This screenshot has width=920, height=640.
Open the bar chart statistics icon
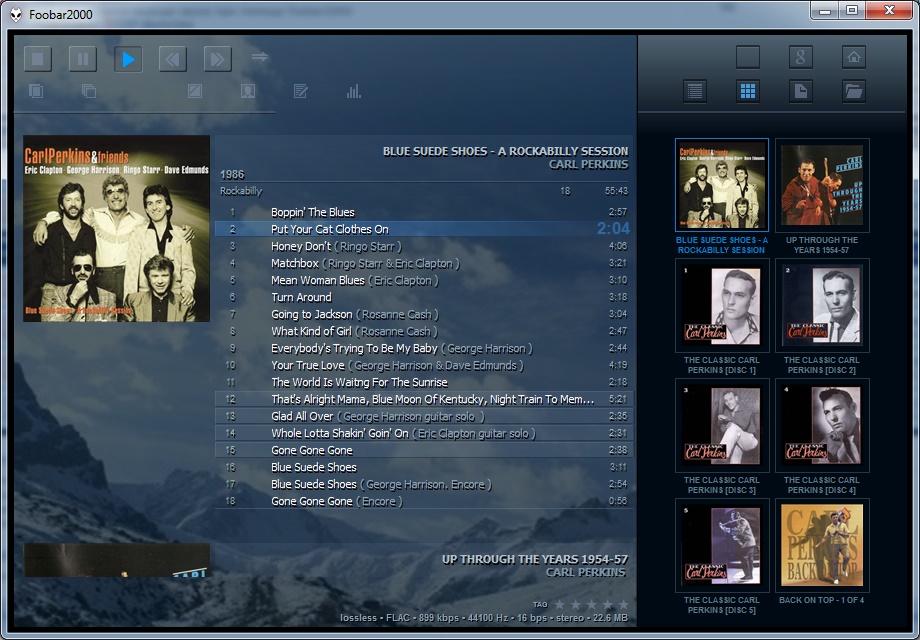(353, 91)
